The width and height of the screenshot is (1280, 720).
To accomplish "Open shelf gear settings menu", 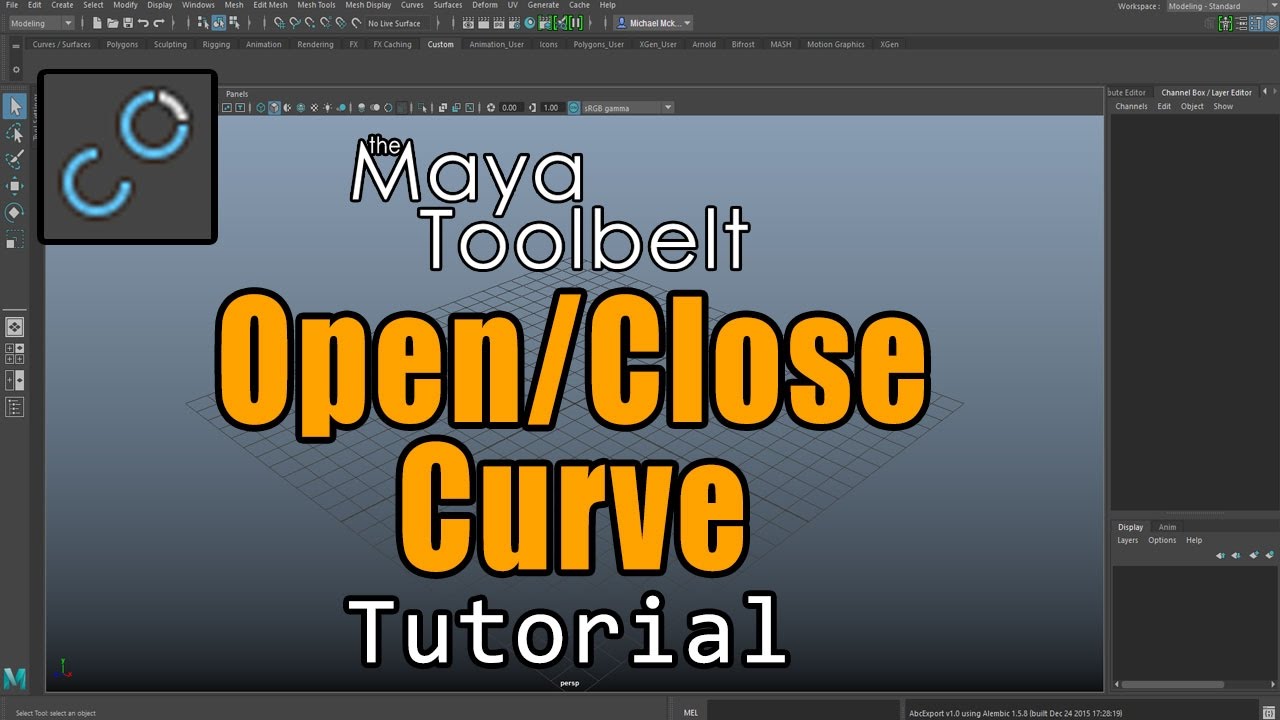I will [x=15, y=69].
